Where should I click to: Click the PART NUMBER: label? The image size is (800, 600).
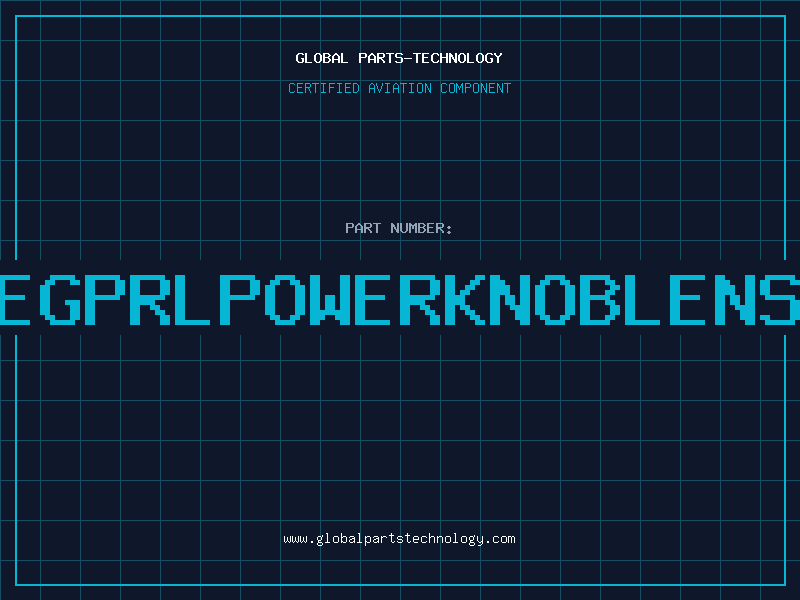point(399,228)
